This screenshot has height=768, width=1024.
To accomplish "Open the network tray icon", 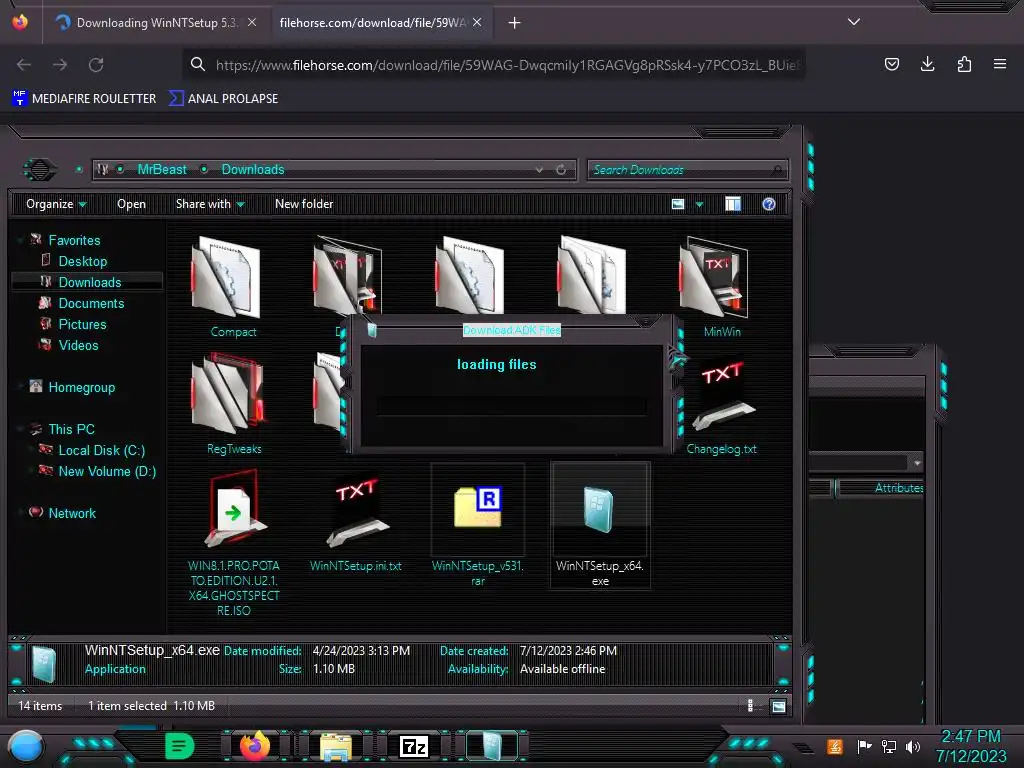I will coord(889,746).
